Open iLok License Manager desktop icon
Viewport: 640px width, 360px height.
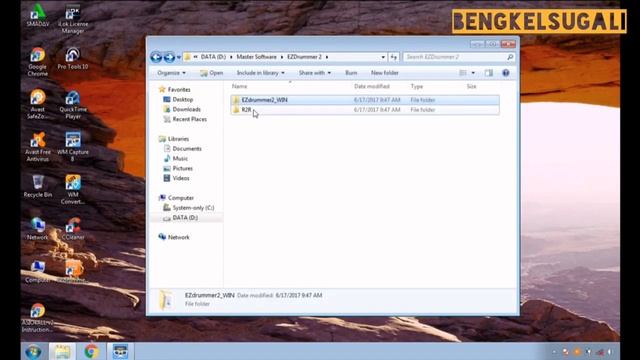[73, 18]
